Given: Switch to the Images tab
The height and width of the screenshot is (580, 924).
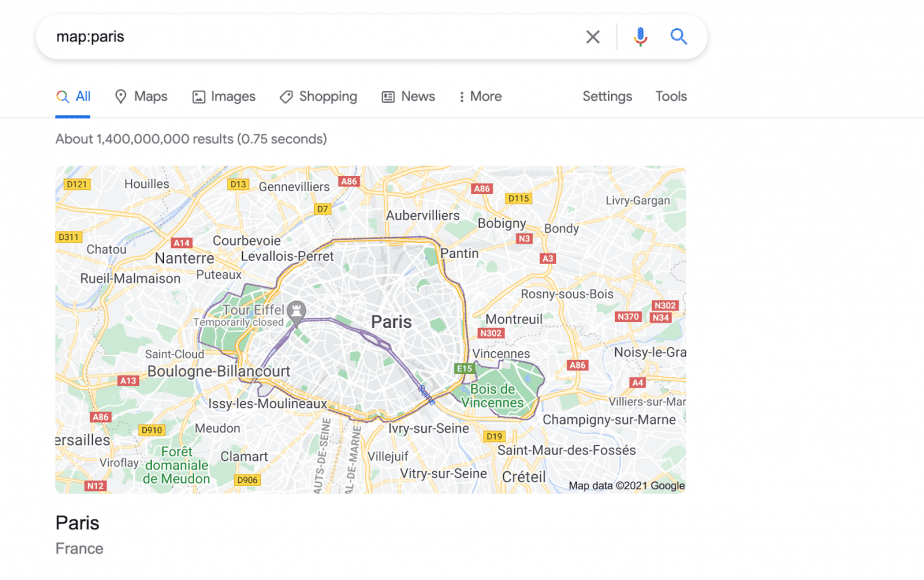Looking at the screenshot, I should click(224, 97).
